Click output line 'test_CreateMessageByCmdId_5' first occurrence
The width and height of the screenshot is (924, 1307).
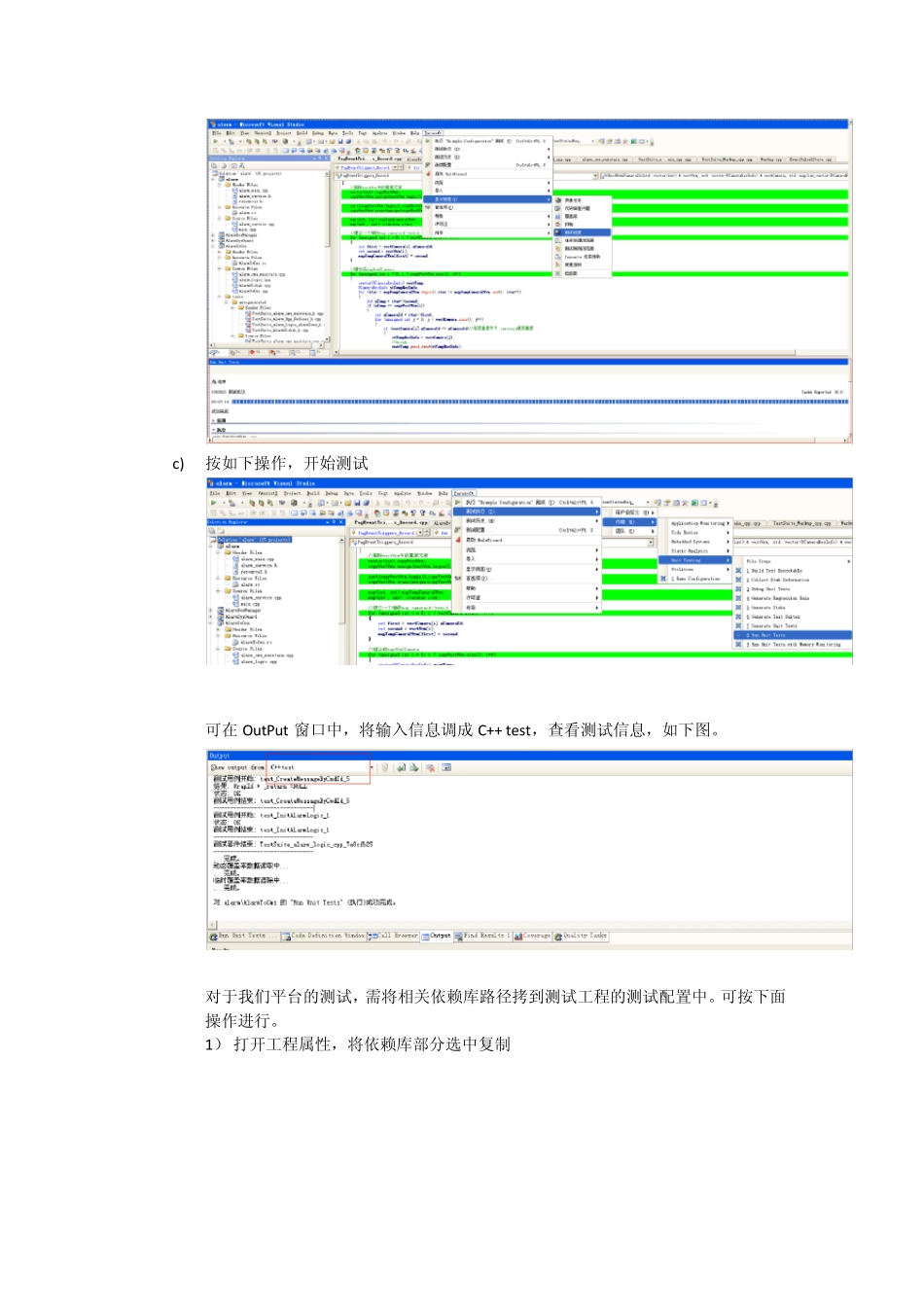(281, 779)
